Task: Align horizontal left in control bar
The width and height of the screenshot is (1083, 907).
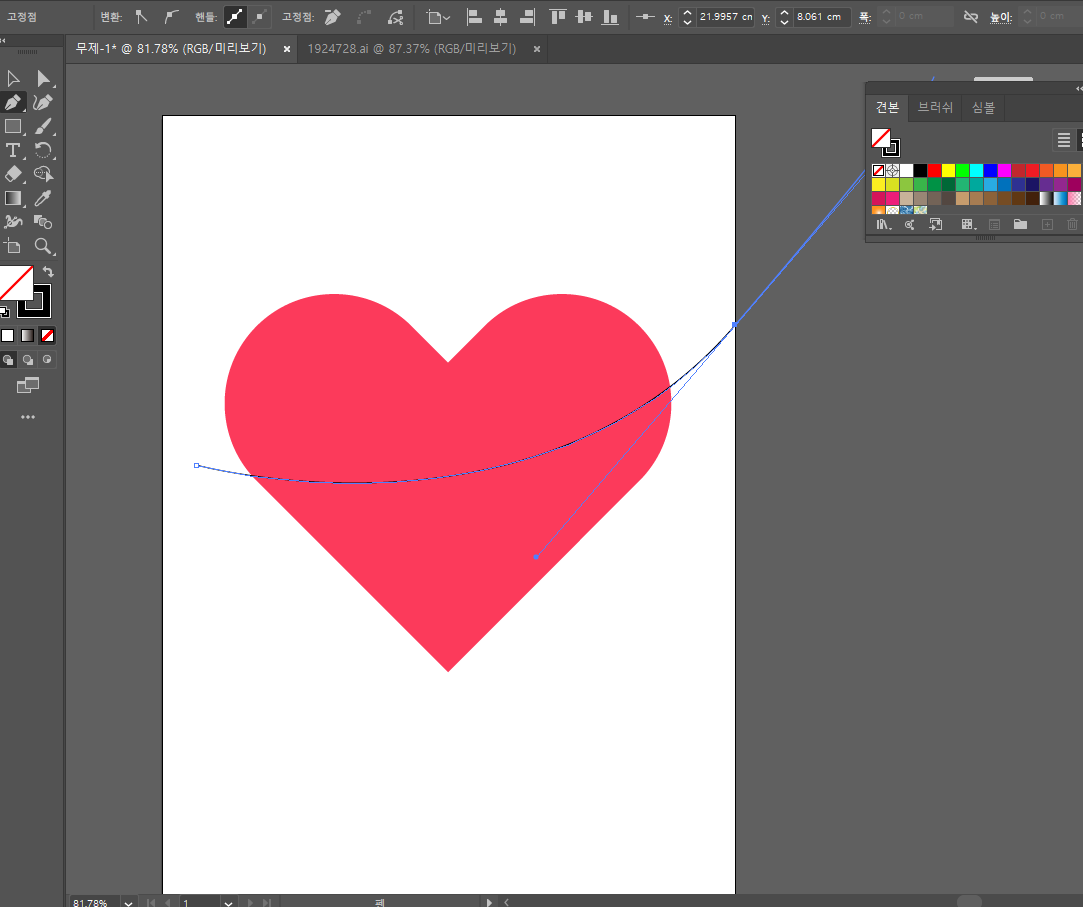Action: [x=475, y=17]
